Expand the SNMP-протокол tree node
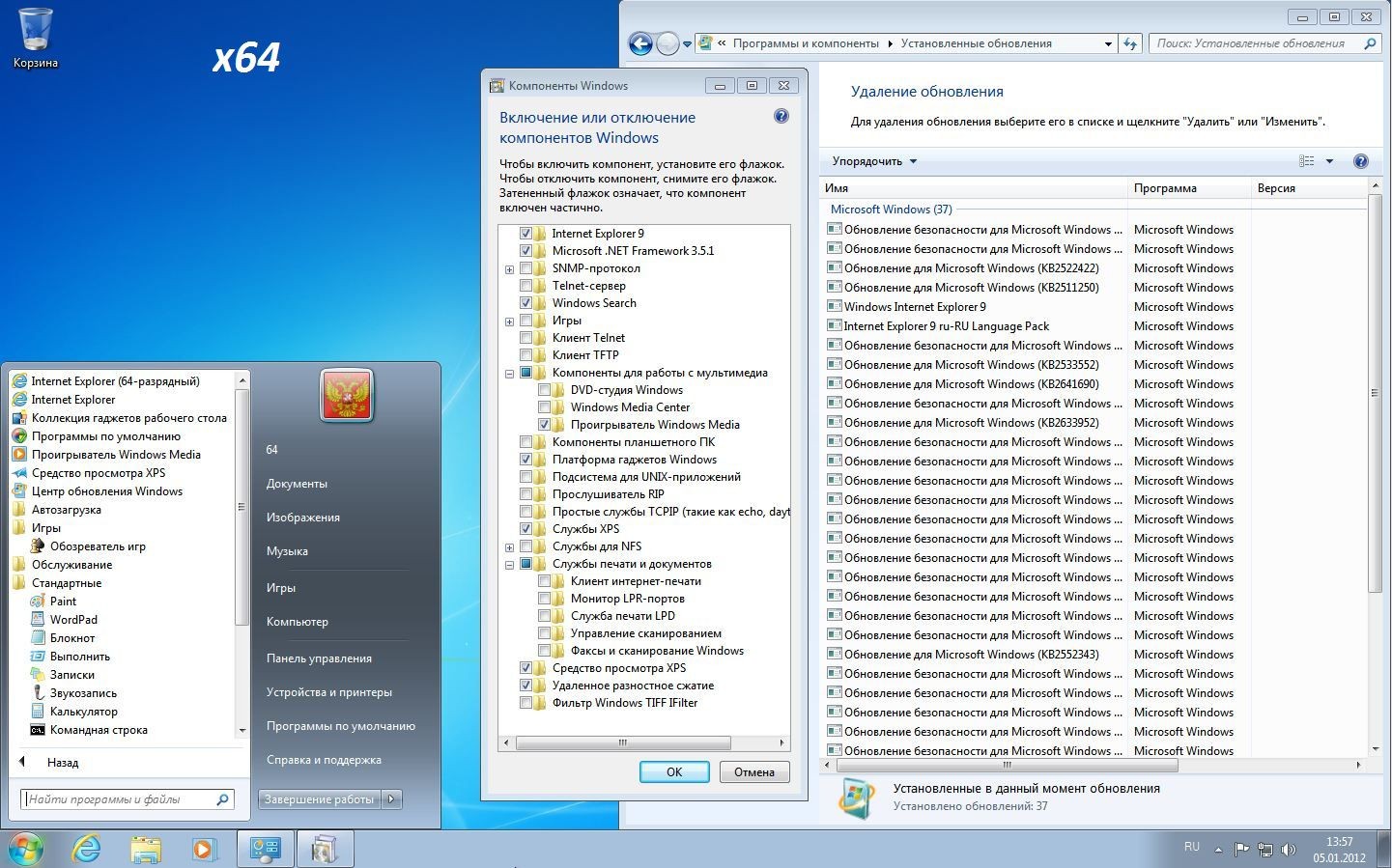This screenshot has height=868, width=1392. (509, 269)
